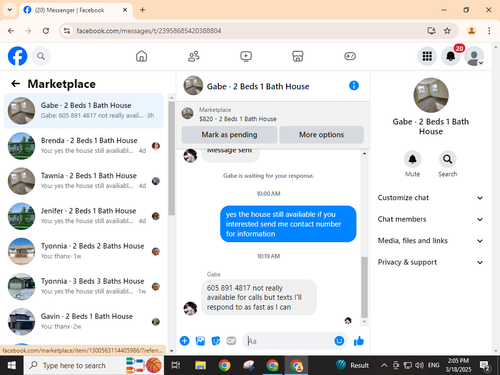This screenshot has width=500, height=375.
Task: View site information icon in address bar
Action: (x=67, y=31)
